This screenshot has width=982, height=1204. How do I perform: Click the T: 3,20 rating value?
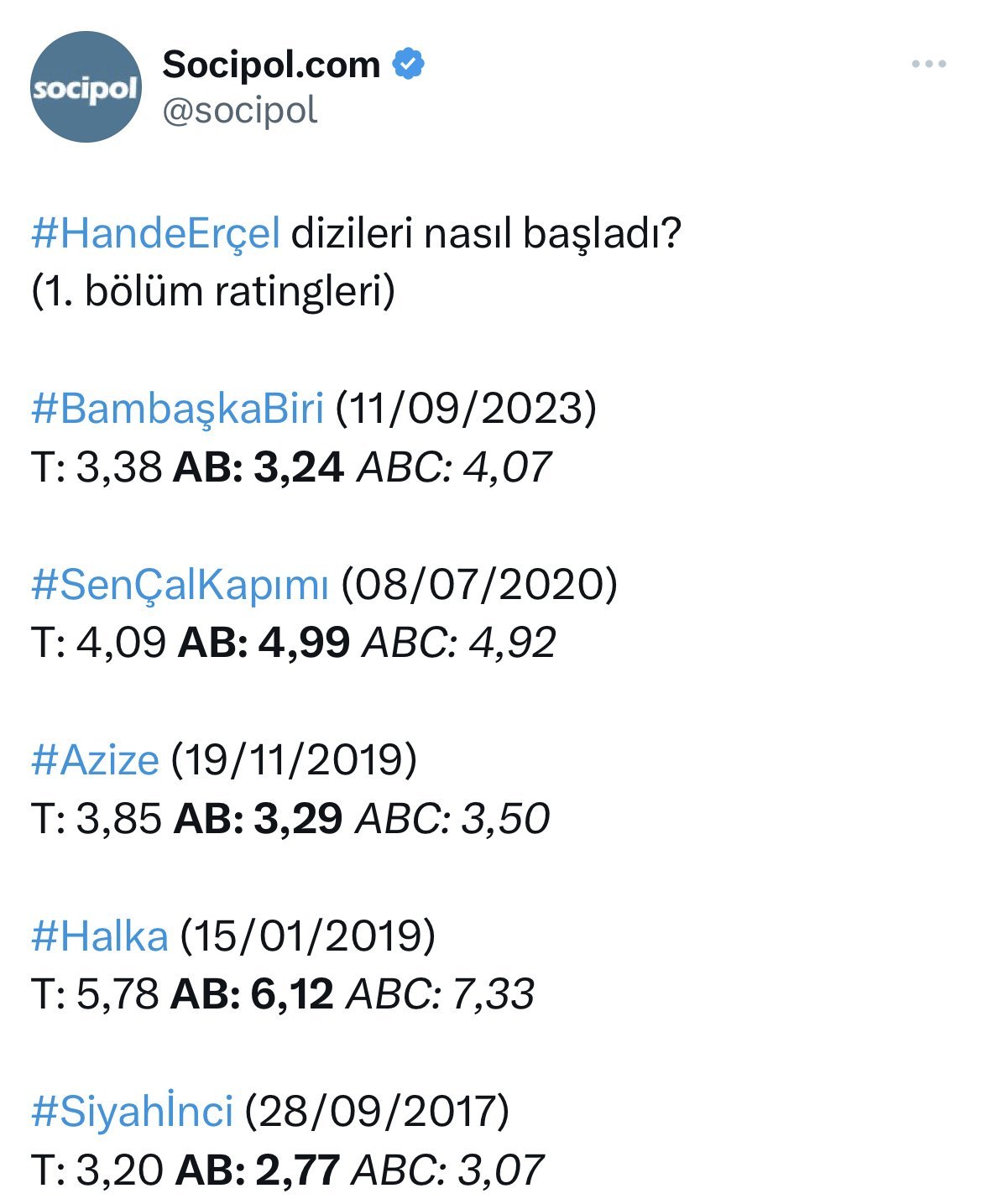point(97,1170)
